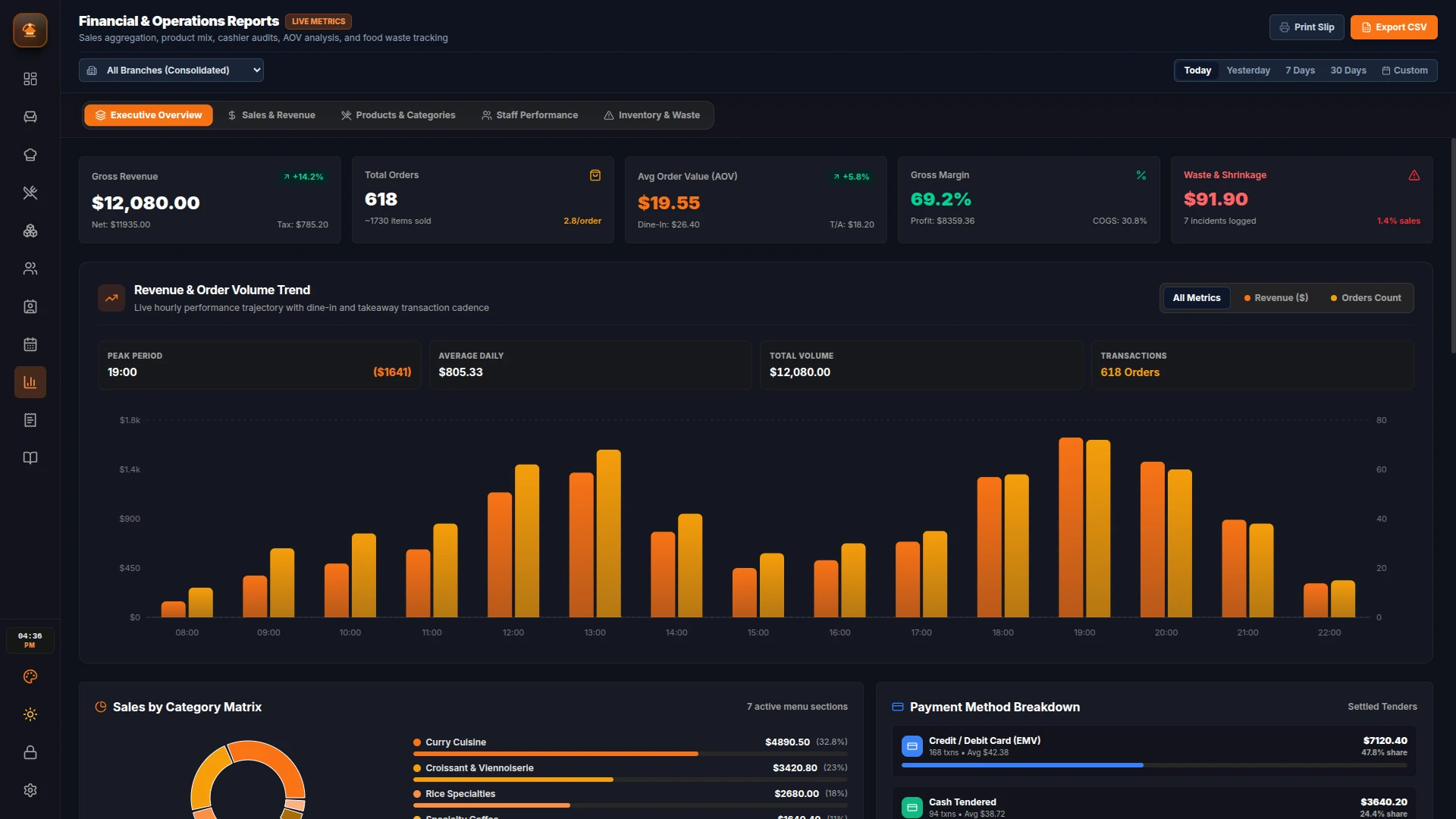The height and width of the screenshot is (819, 1456).
Task: Show All Metrics on the trend chart
Action: [x=1196, y=298]
